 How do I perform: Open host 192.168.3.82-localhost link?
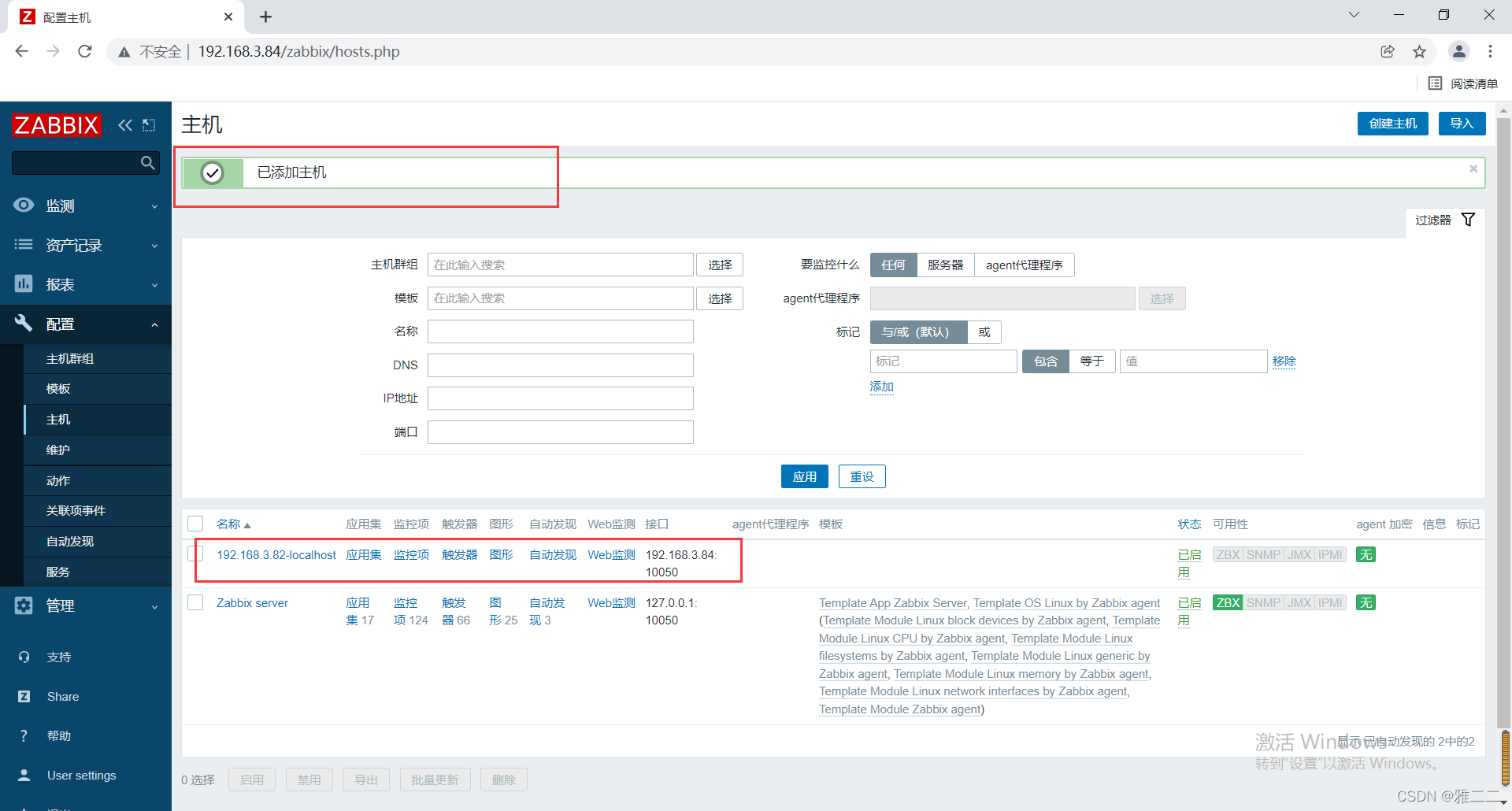point(276,554)
